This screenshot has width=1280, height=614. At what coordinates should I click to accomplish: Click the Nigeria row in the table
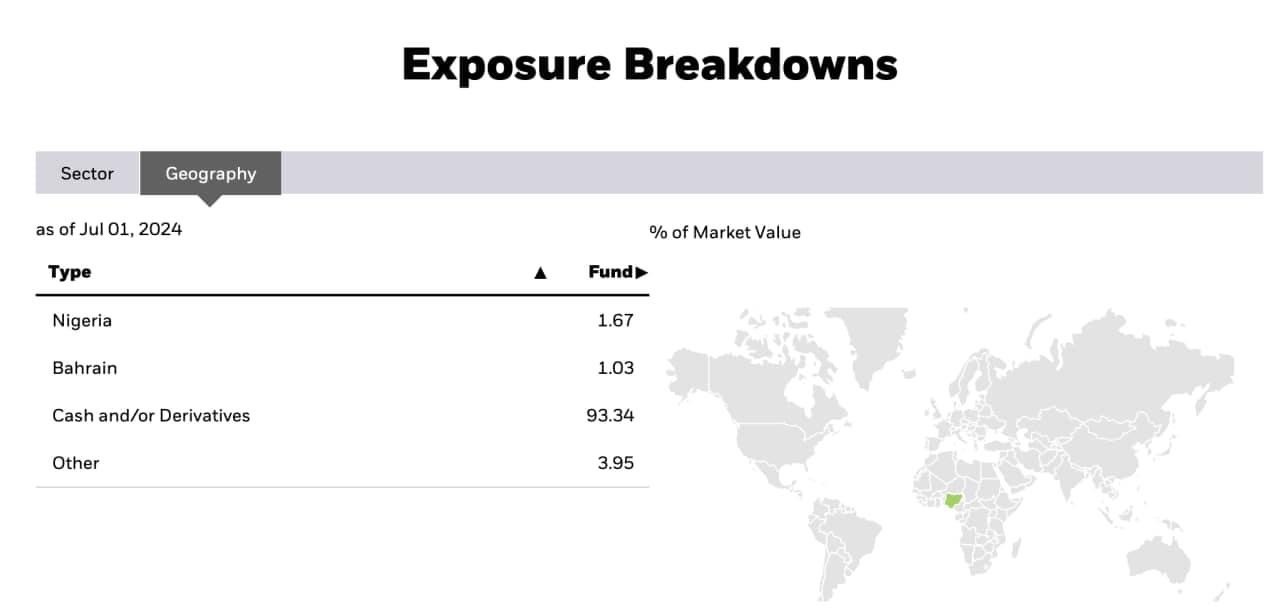342,321
